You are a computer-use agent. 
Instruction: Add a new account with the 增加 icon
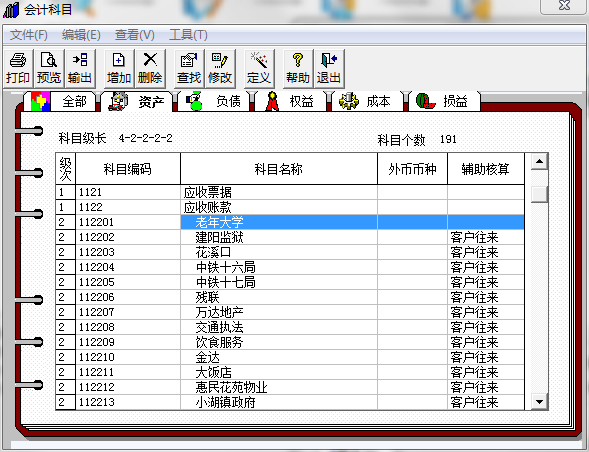pyautogui.click(x=119, y=68)
